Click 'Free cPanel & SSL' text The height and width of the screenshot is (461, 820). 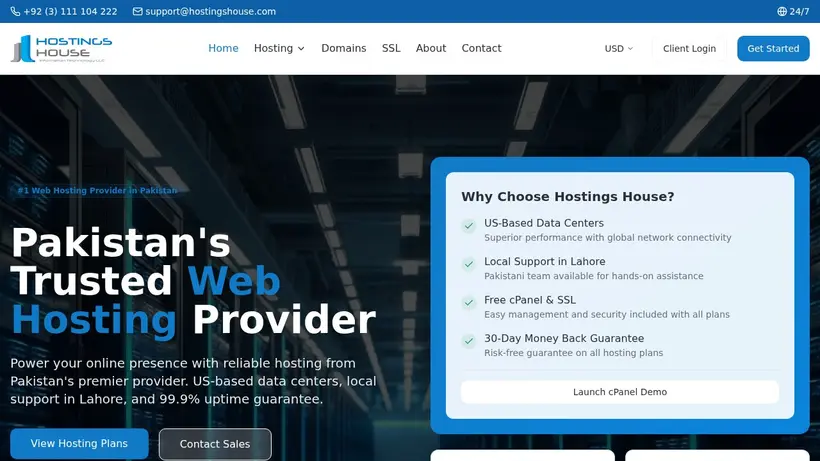coord(530,300)
